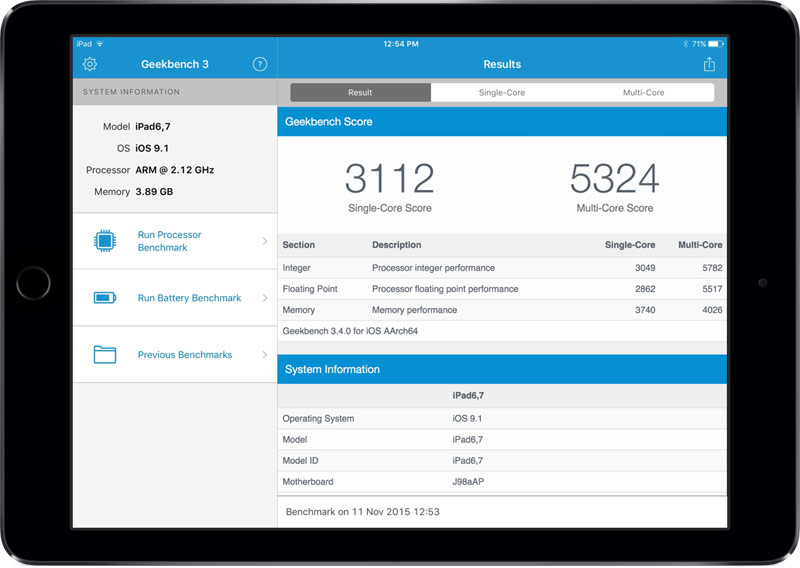Tap the Integer single-core value 3049

pyautogui.click(x=645, y=268)
